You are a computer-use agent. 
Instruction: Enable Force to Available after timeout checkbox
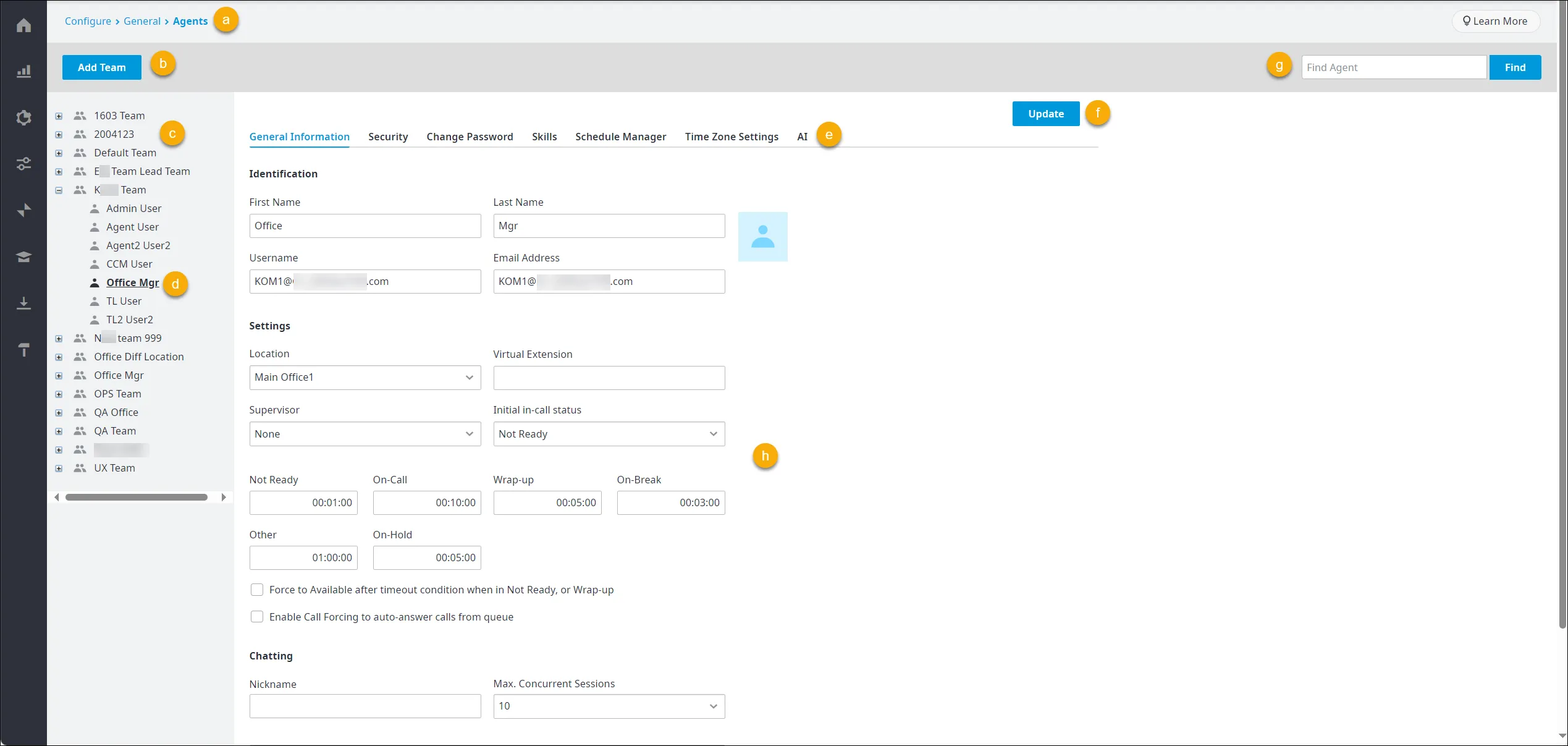coord(257,590)
